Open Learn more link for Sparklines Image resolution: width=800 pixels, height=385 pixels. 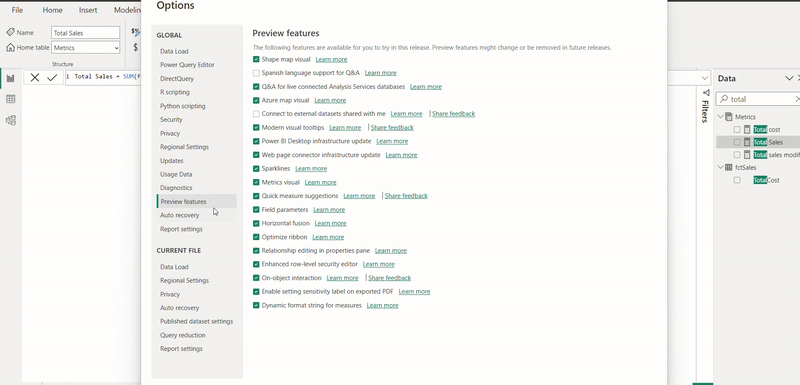[311, 168]
